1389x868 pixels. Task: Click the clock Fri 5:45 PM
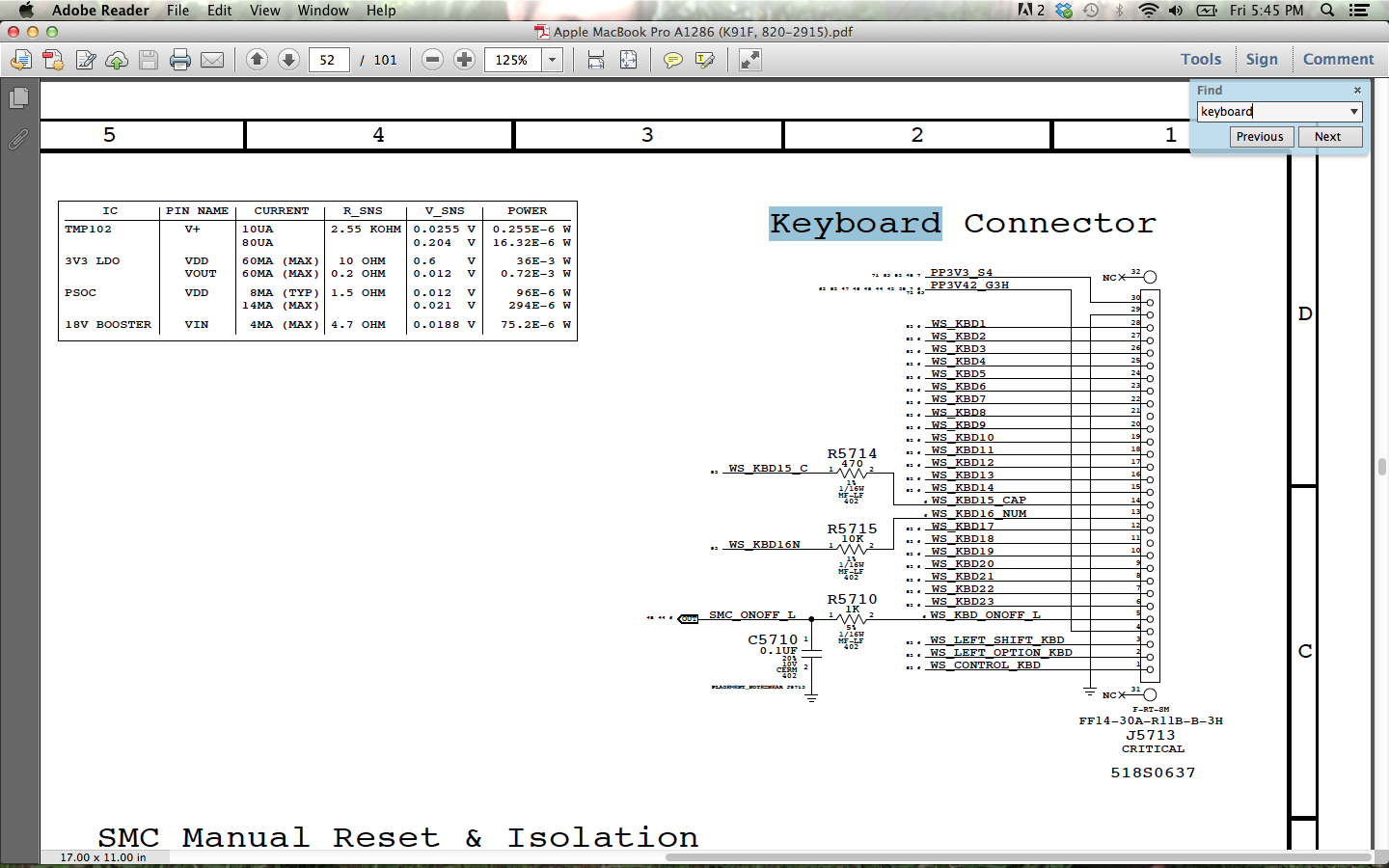(x=1266, y=11)
